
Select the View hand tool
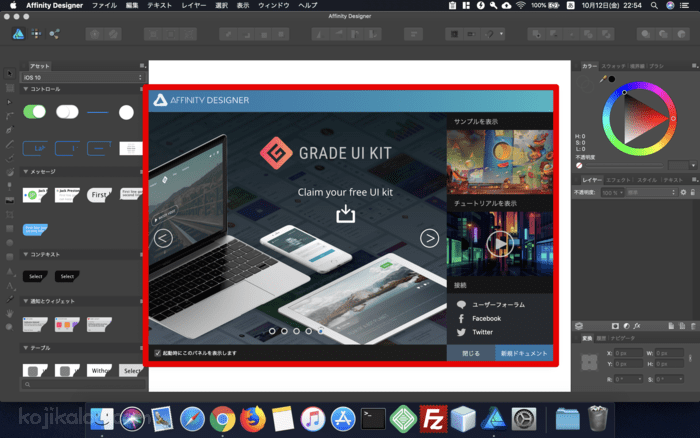[x=9, y=313]
